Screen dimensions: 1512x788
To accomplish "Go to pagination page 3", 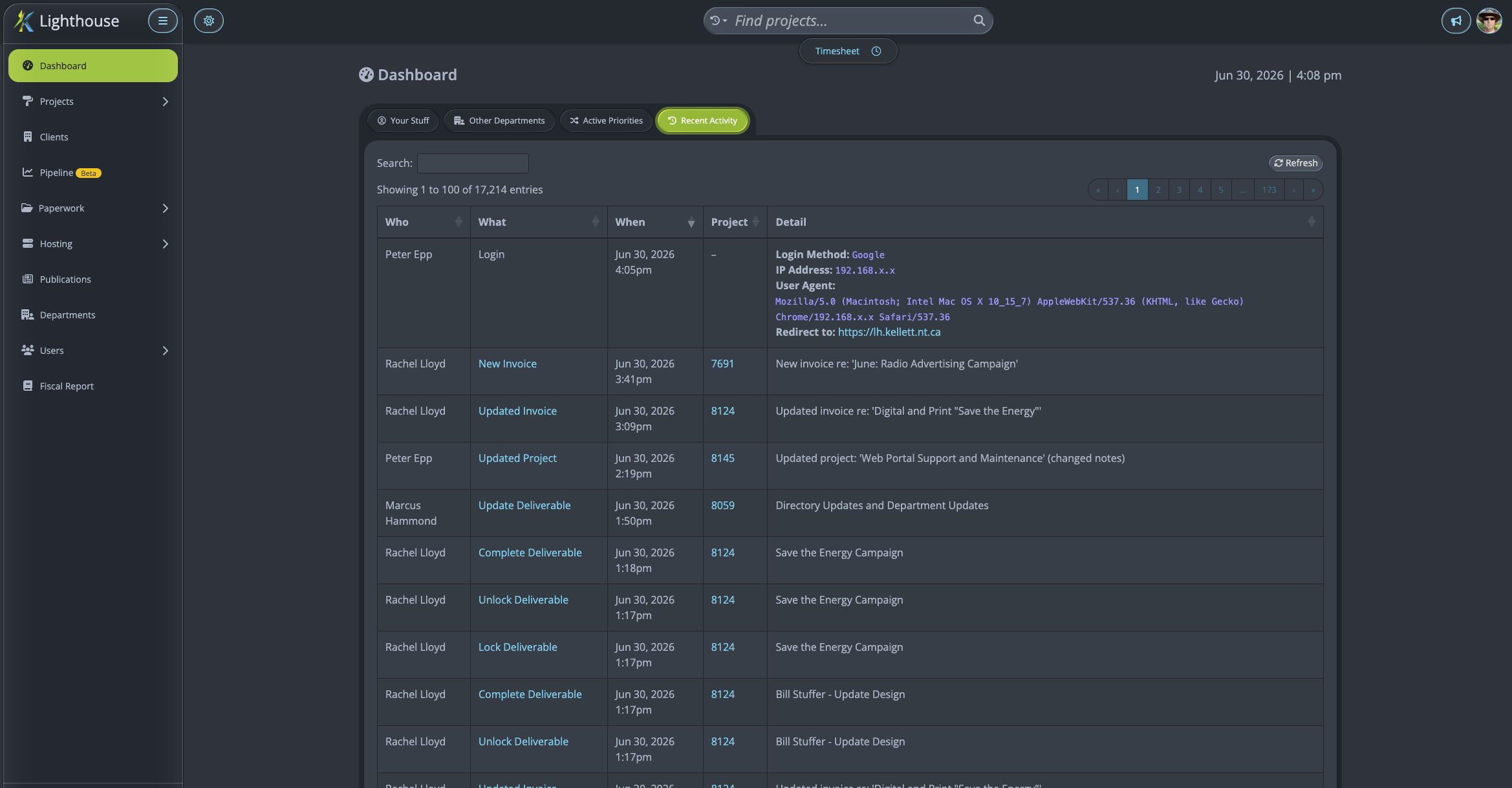I will (x=1179, y=190).
